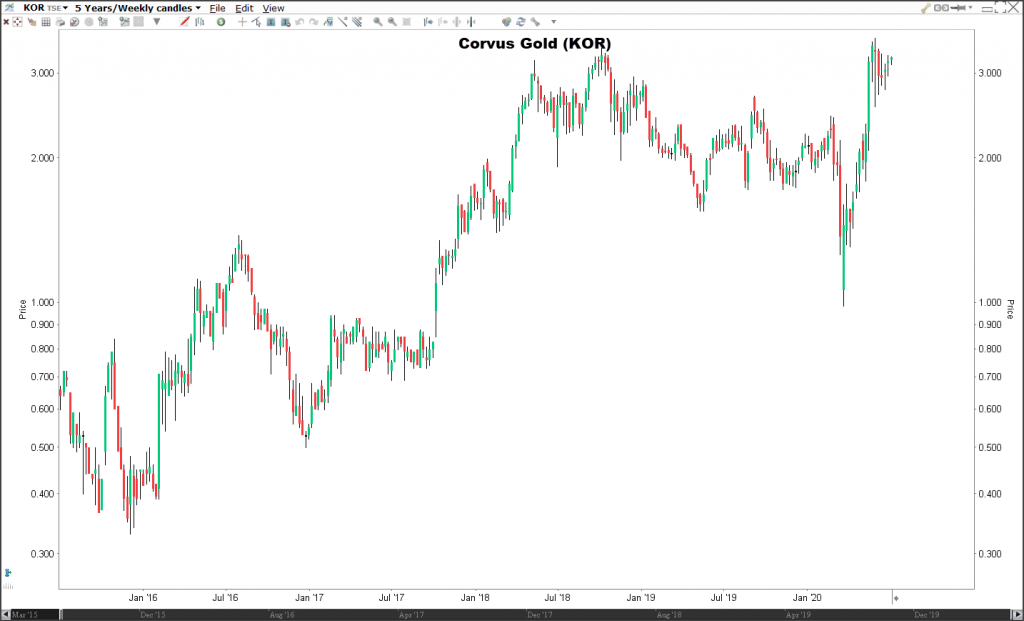Click the small diamond marker on date axis
The height and width of the screenshot is (621, 1024).
[896, 597]
